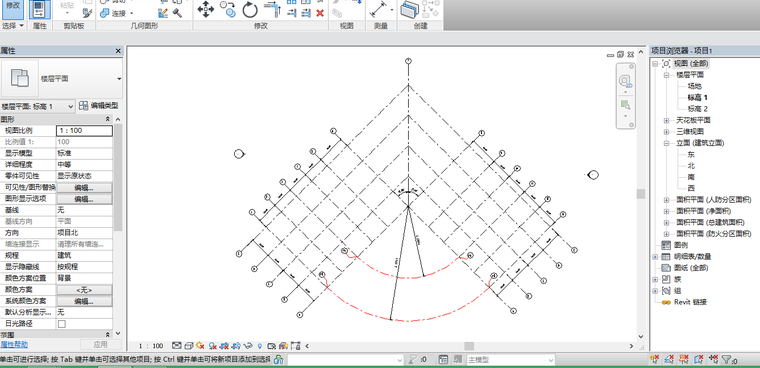Click the red Delete X tool
This screenshot has height=368, width=760.
click(320, 14)
